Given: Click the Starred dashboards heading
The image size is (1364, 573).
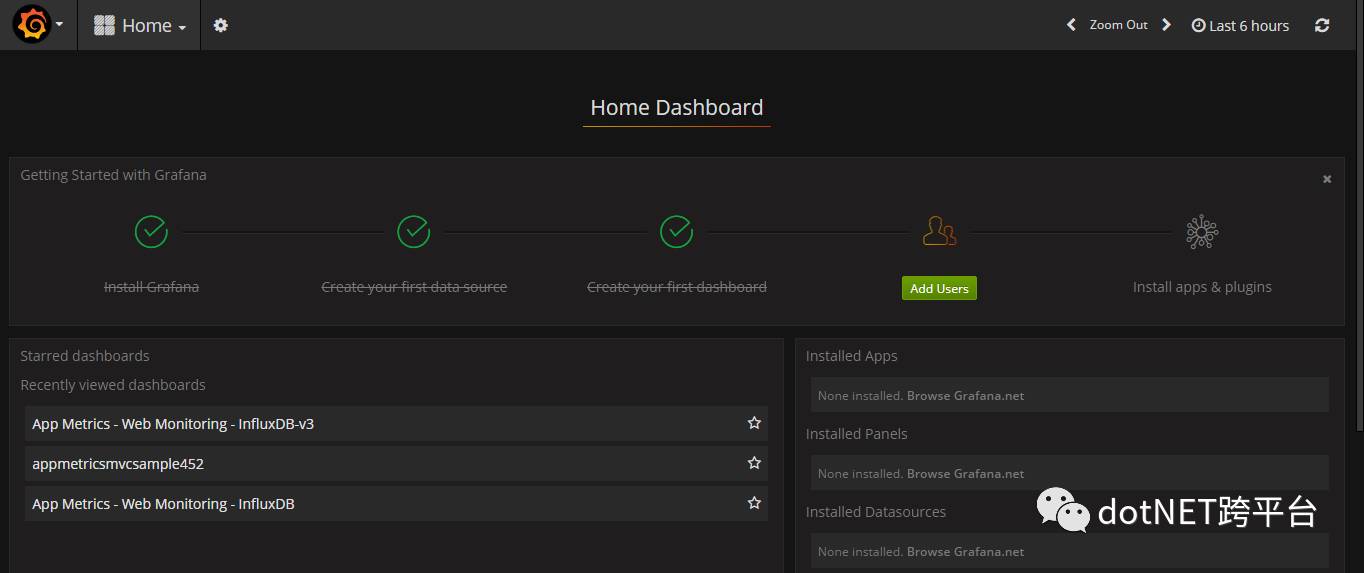Looking at the screenshot, I should pyautogui.click(x=85, y=356).
